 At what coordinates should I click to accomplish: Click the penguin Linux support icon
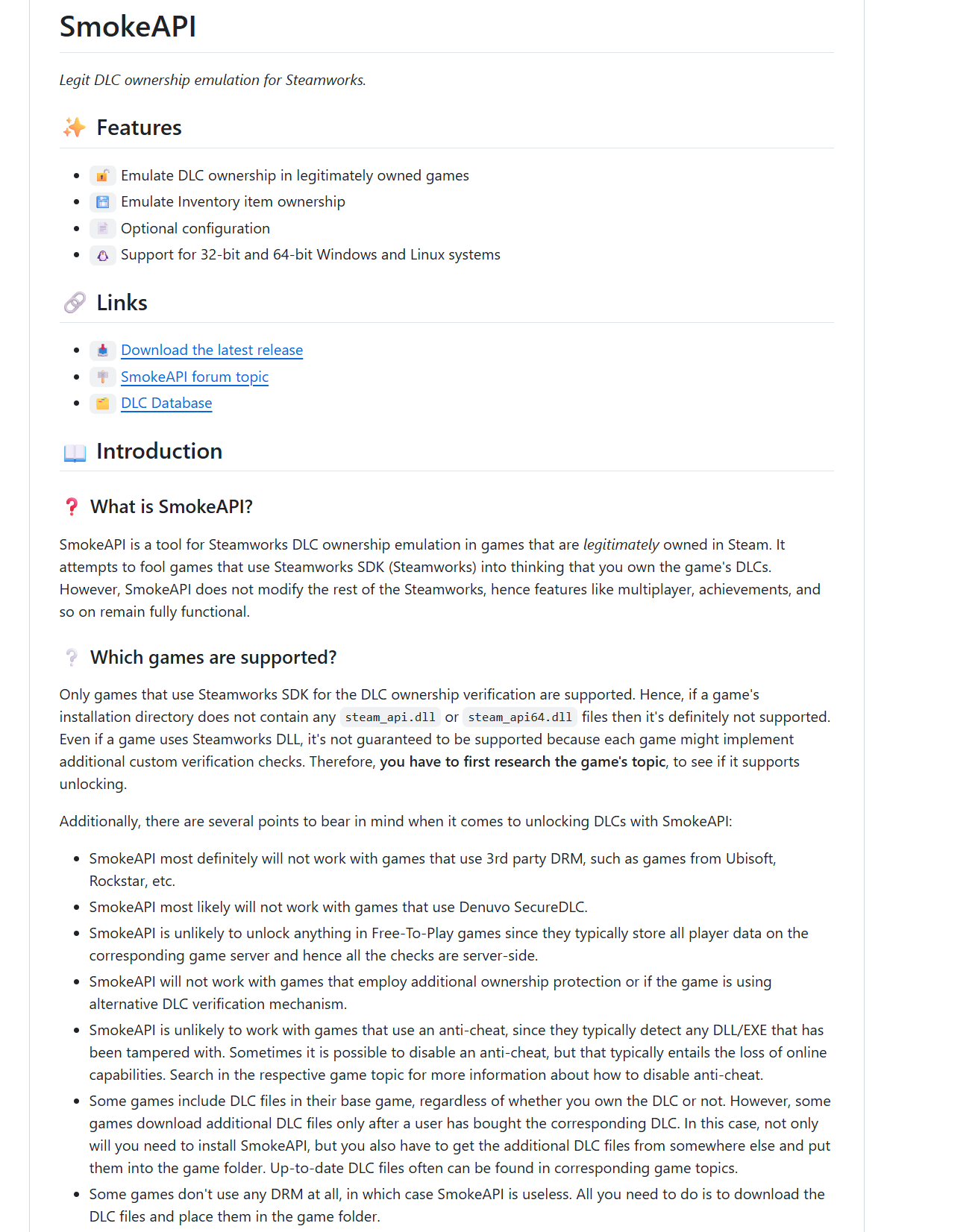[103, 255]
